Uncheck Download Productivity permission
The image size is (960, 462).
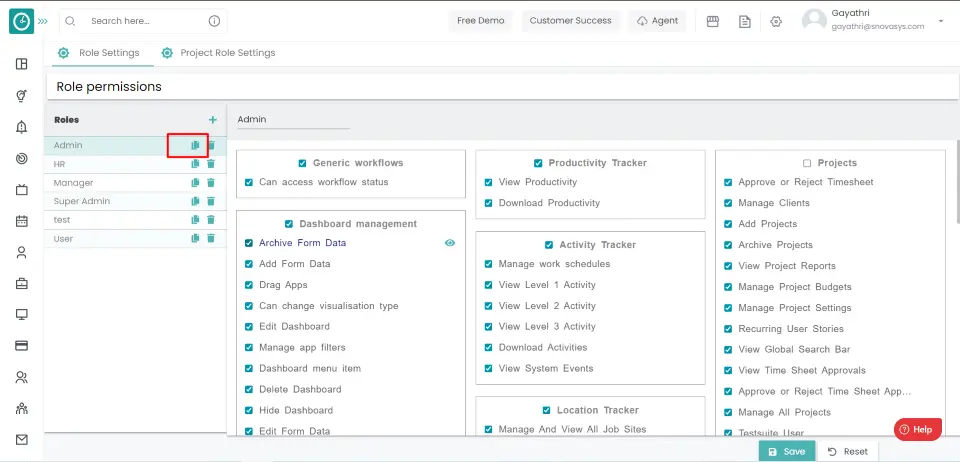[x=488, y=203]
